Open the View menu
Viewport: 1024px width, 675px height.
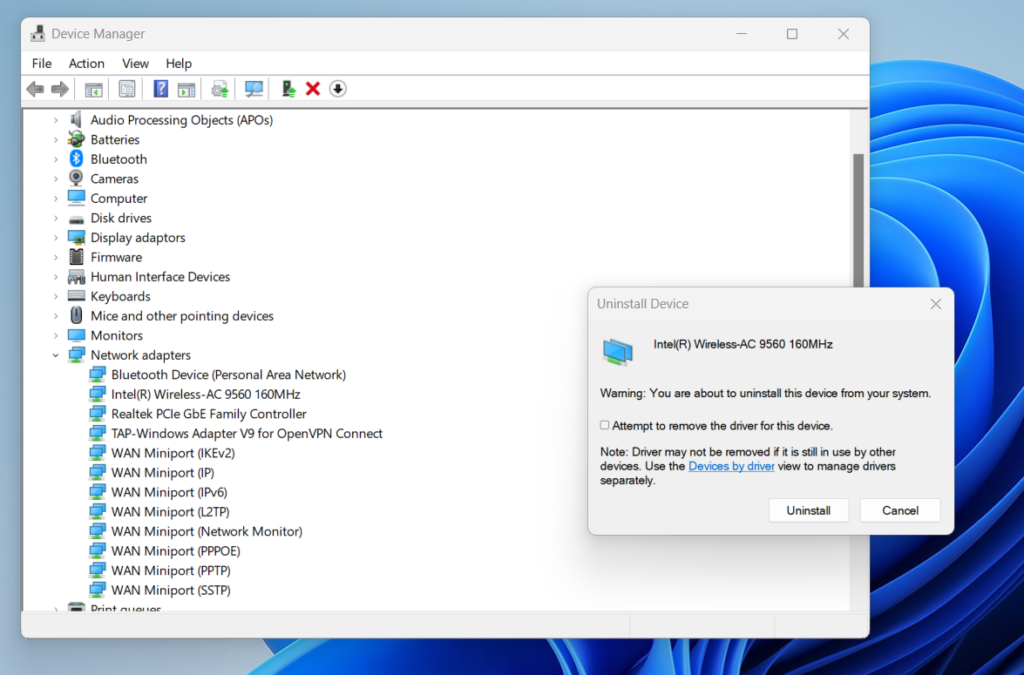[x=135, y=63]
